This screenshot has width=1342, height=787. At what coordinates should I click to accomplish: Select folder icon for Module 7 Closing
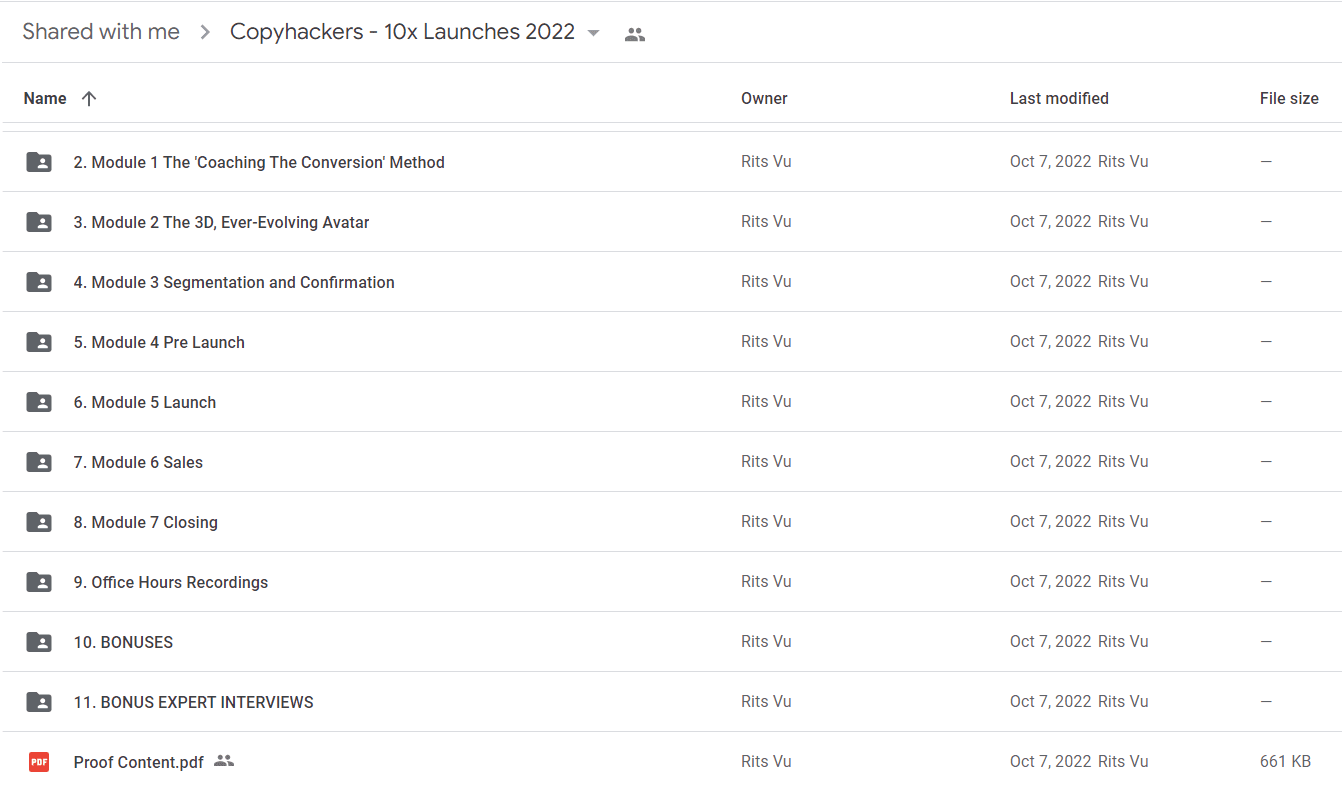39,522
